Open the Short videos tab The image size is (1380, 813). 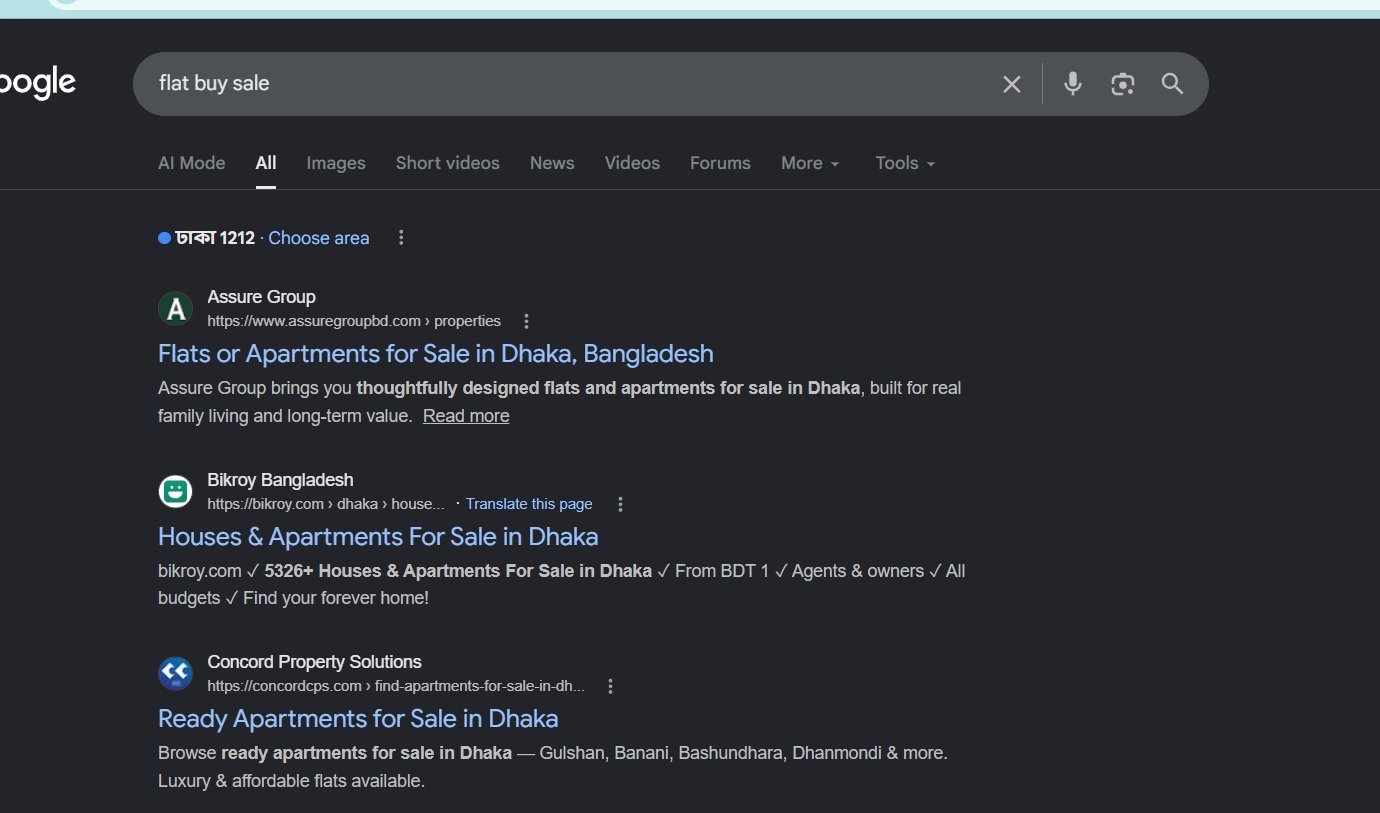point(447,163)
